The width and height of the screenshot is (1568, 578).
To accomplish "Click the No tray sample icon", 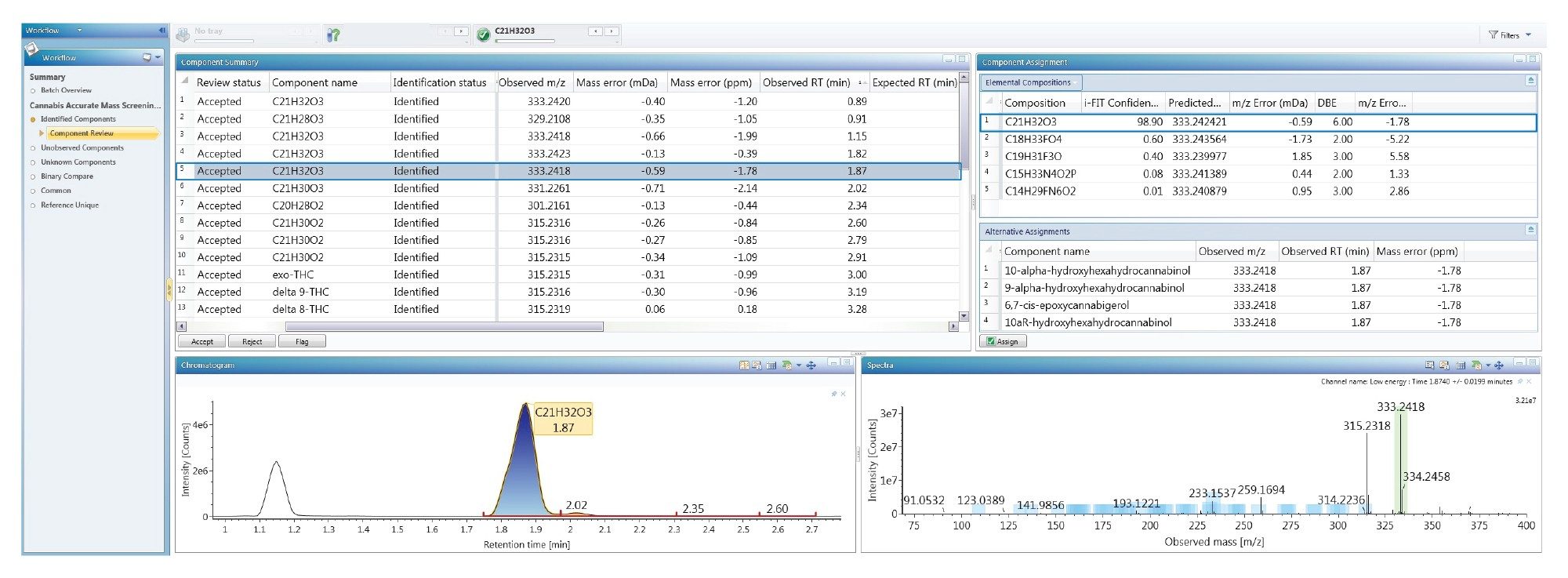I will [x=183, y=35].
